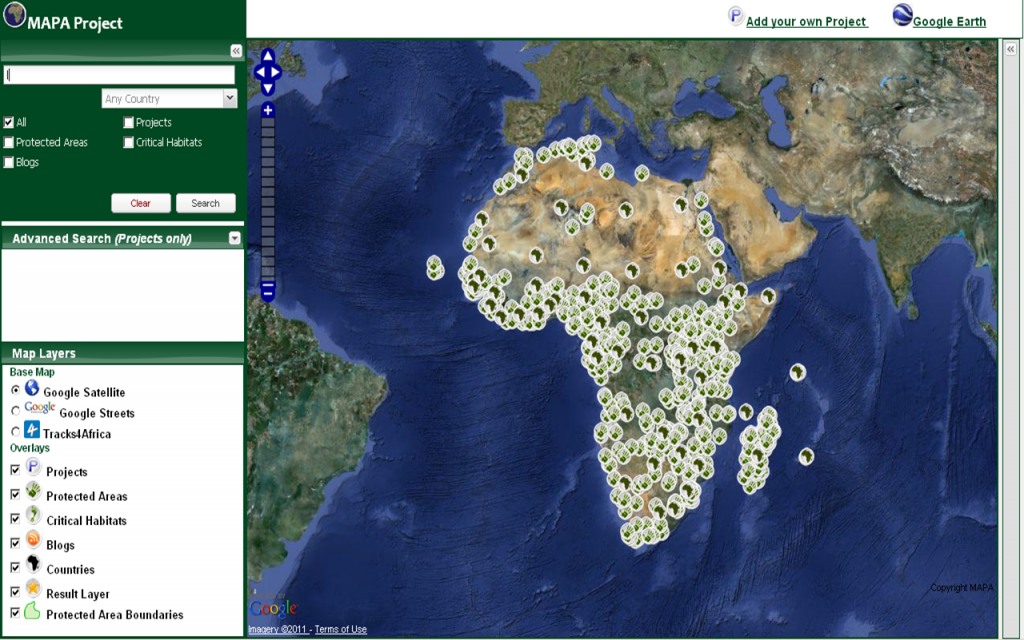This screenshot has width=1024, height=640.
Task: Click the Imagery ©2011 link
Action: 278,630
